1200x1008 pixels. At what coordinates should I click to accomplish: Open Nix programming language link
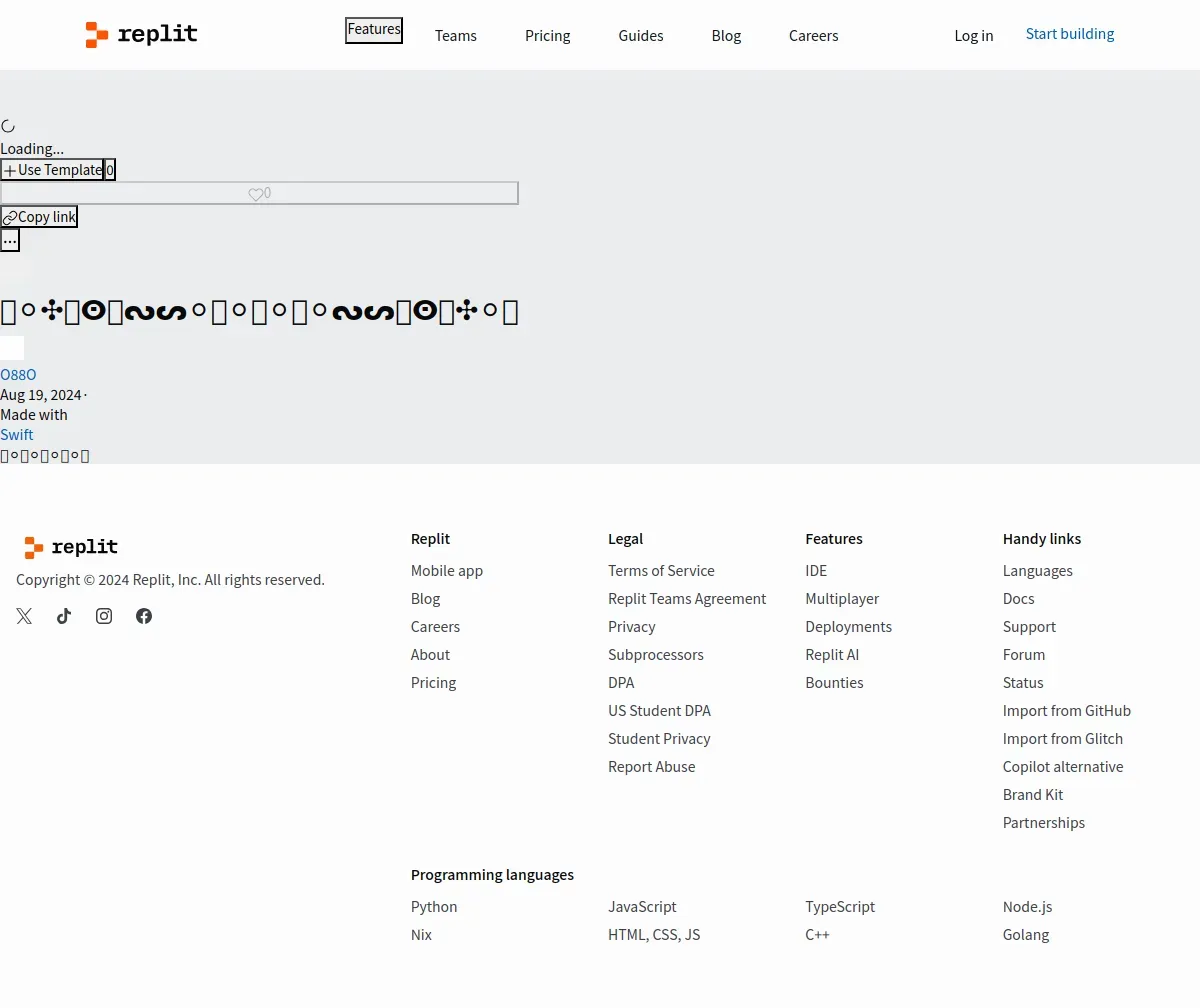click(x=422, y=935)
